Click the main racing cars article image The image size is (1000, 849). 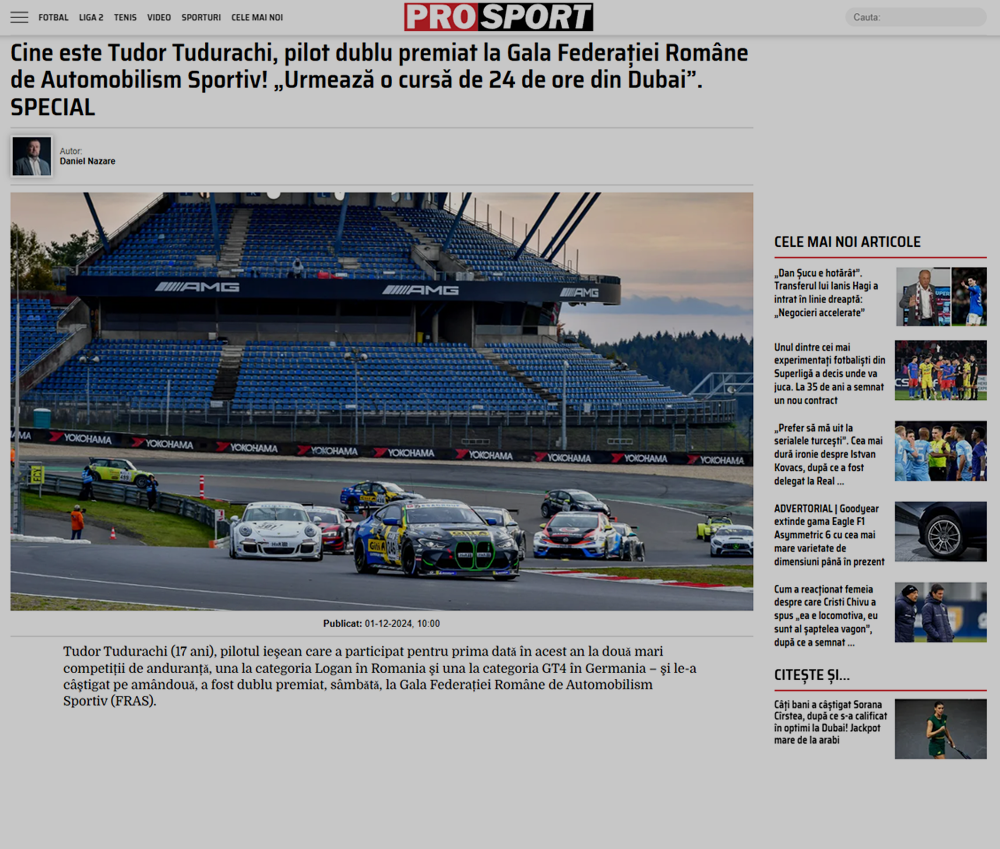381,401
